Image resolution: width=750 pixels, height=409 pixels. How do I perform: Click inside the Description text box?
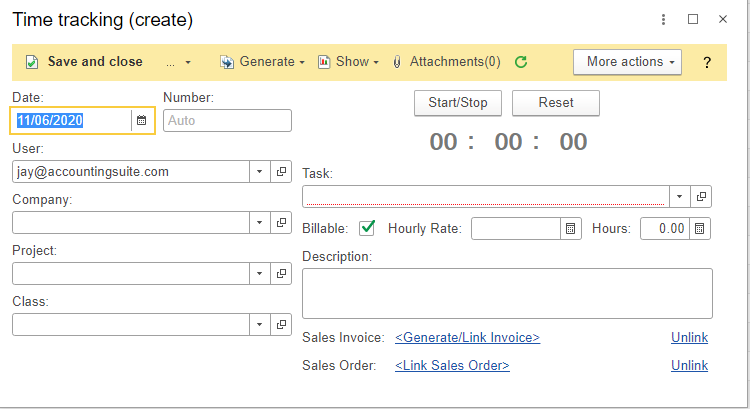pyautogui.click(x=507, y=293)
